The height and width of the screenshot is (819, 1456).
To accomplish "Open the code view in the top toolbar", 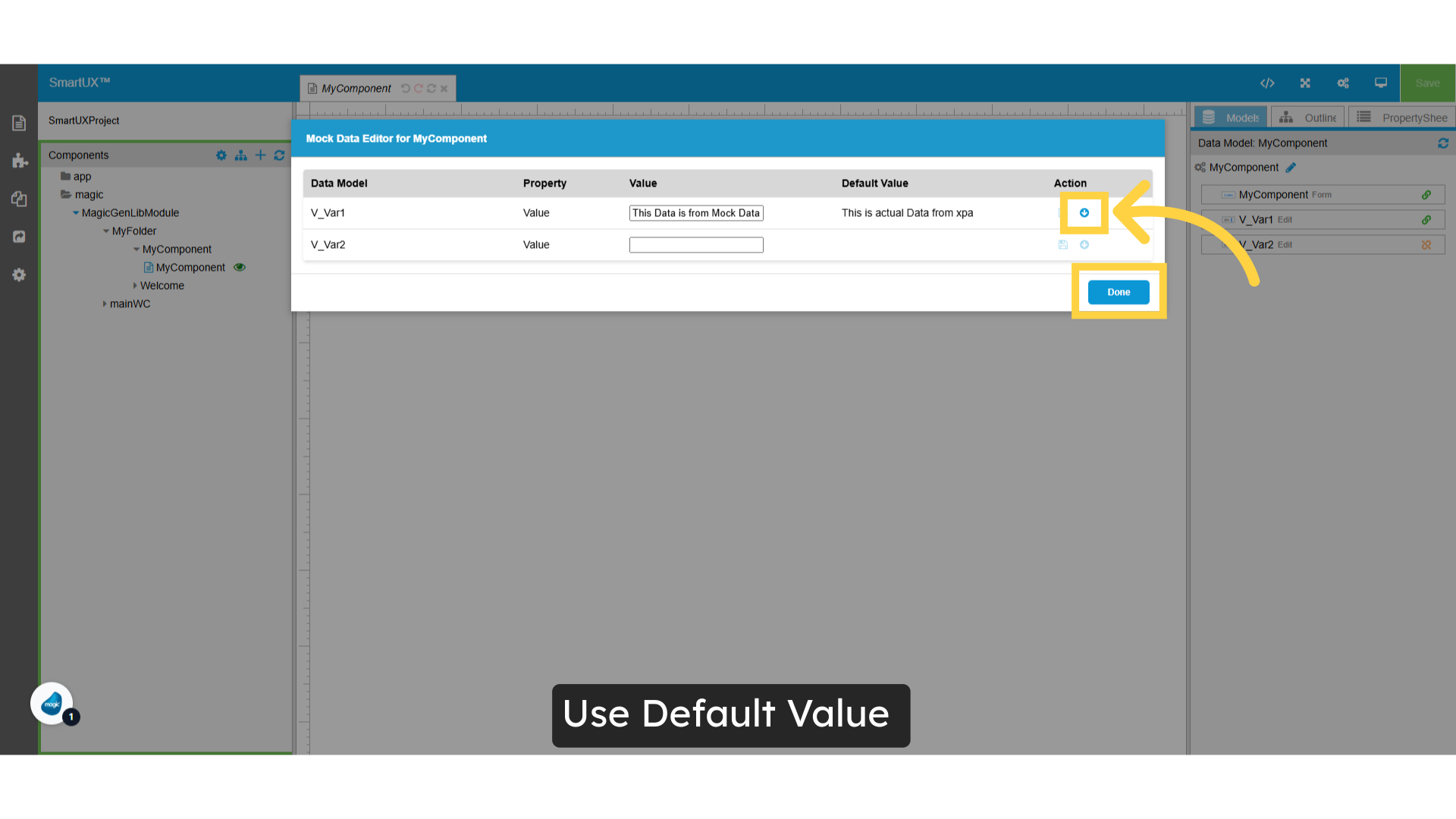I will click(1268, 83).
